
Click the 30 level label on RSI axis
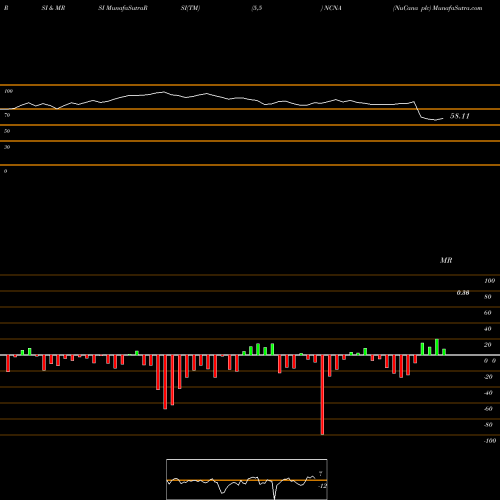(x=7, y=147)
